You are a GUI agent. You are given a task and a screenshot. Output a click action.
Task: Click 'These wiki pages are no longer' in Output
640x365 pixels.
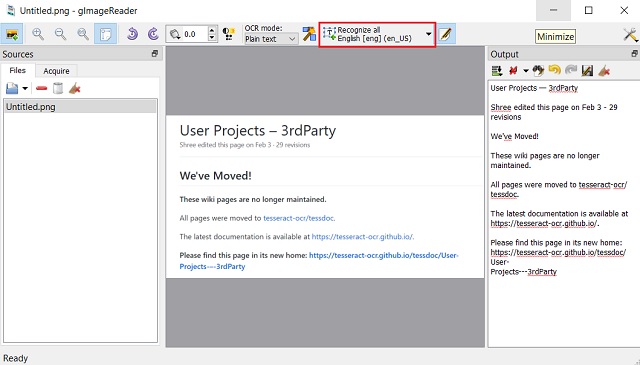[x=545, y=156]
